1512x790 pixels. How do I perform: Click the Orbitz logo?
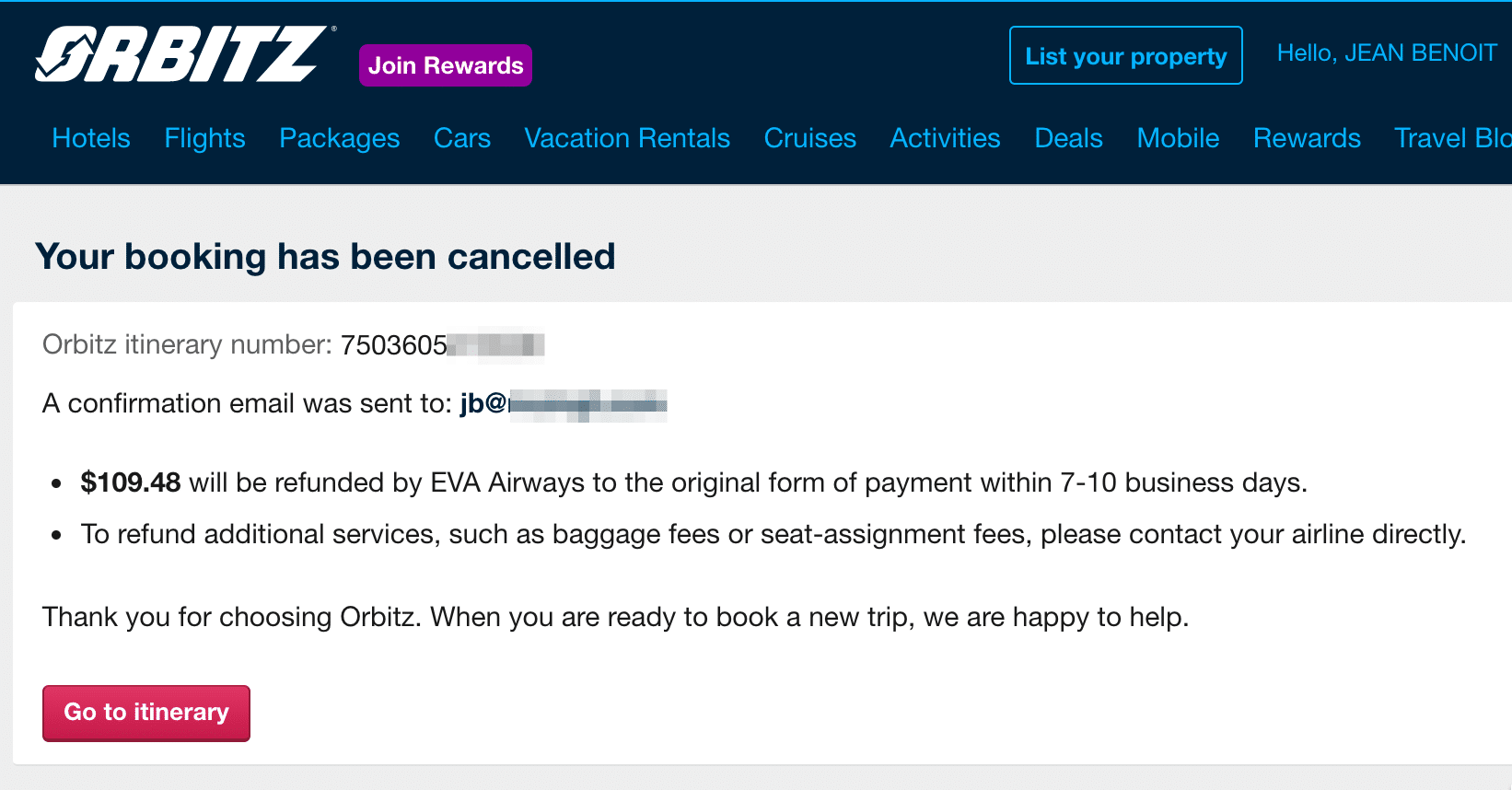point(180,54)
